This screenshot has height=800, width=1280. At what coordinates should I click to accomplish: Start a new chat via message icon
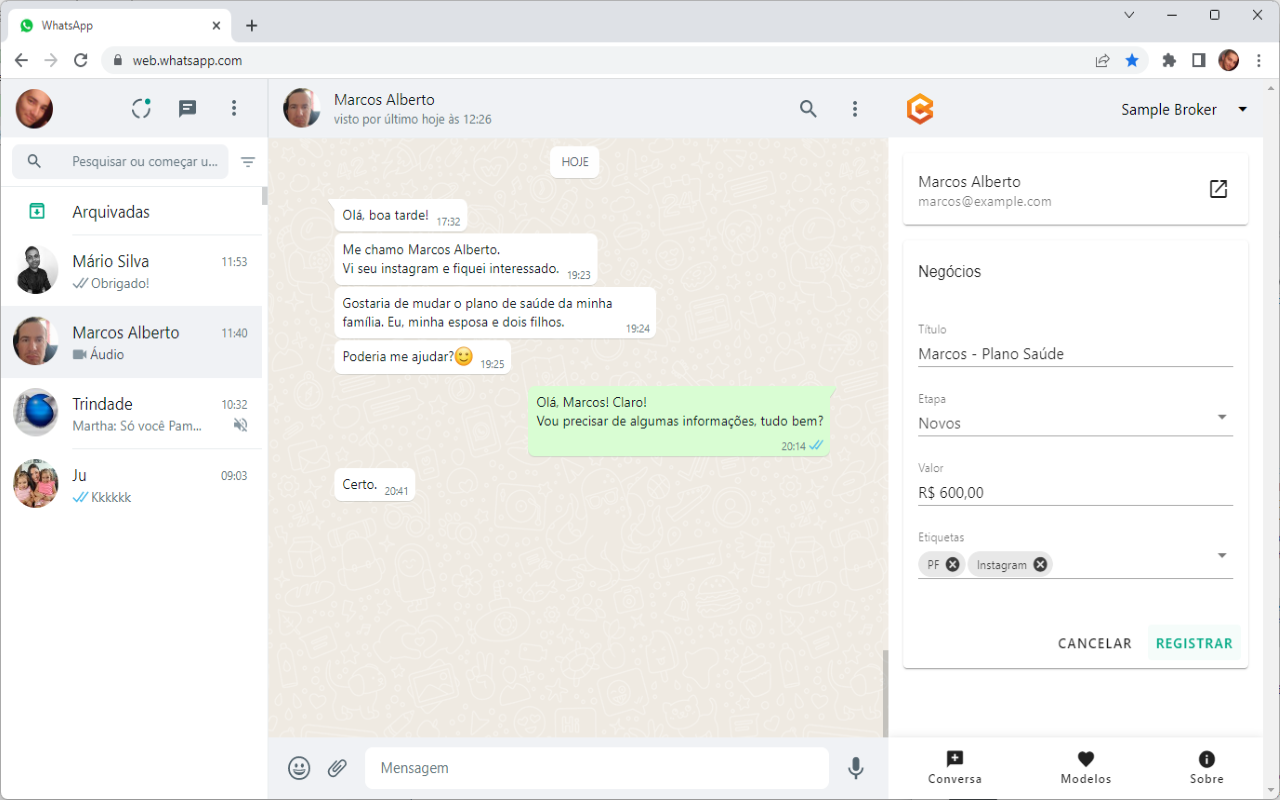(x=187, y=109)
